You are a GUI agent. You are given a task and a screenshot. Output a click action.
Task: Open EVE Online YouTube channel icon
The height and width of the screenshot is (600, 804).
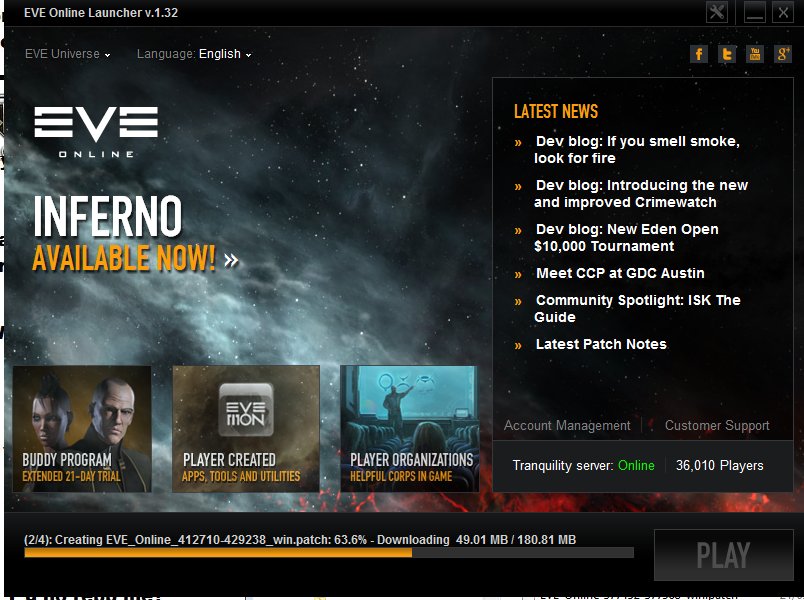(755, 54)
